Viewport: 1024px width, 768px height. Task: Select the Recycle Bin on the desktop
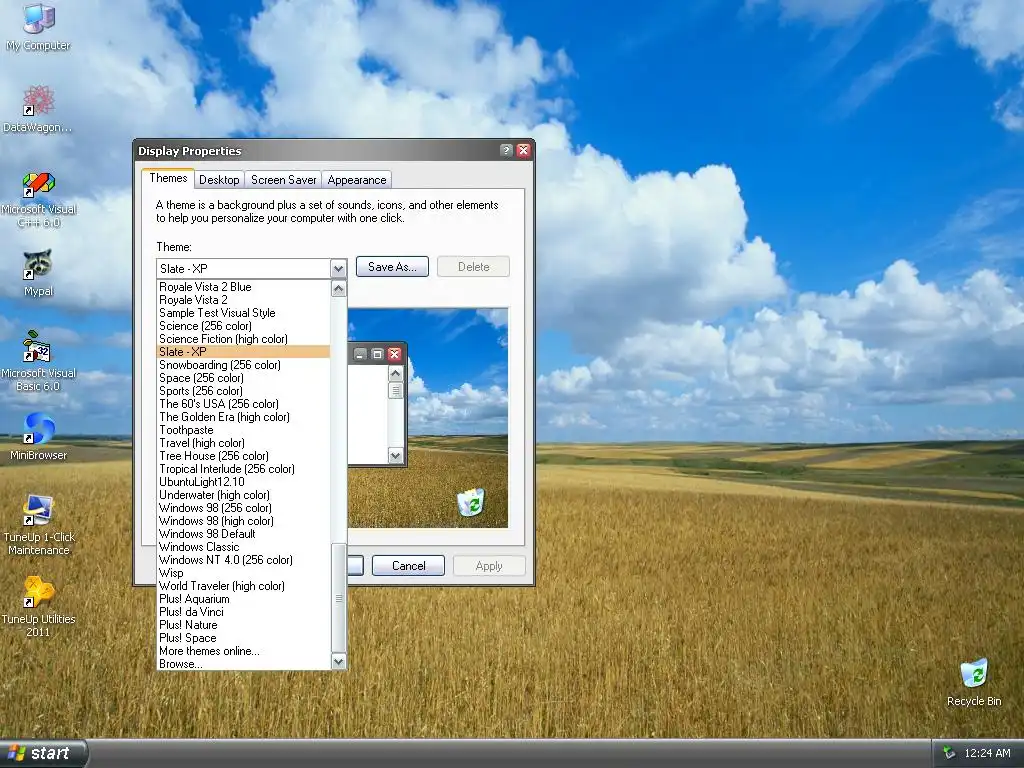click(x=974, y=682)
